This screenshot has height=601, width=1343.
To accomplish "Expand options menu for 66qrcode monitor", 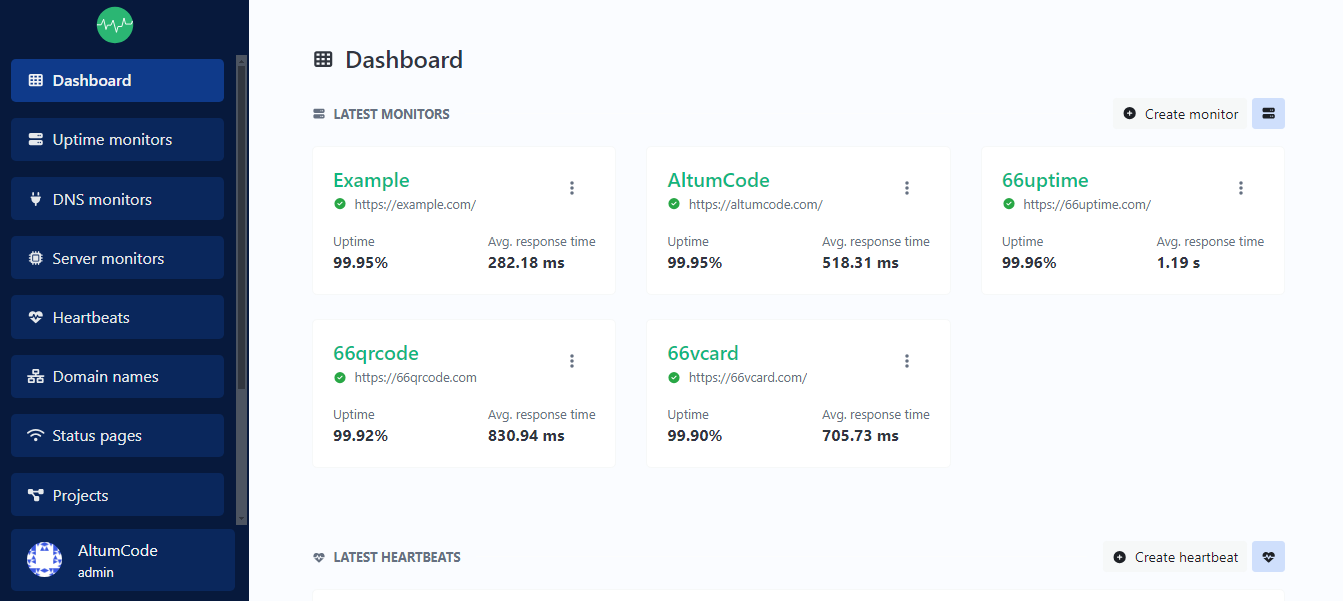I will (572, 361).
